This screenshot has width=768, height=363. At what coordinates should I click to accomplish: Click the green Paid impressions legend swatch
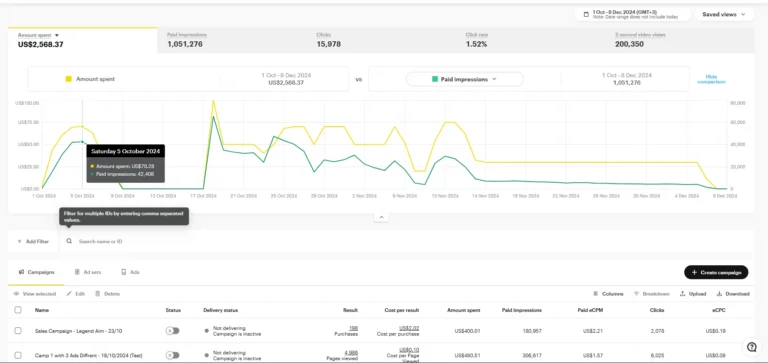pos(435,79)
